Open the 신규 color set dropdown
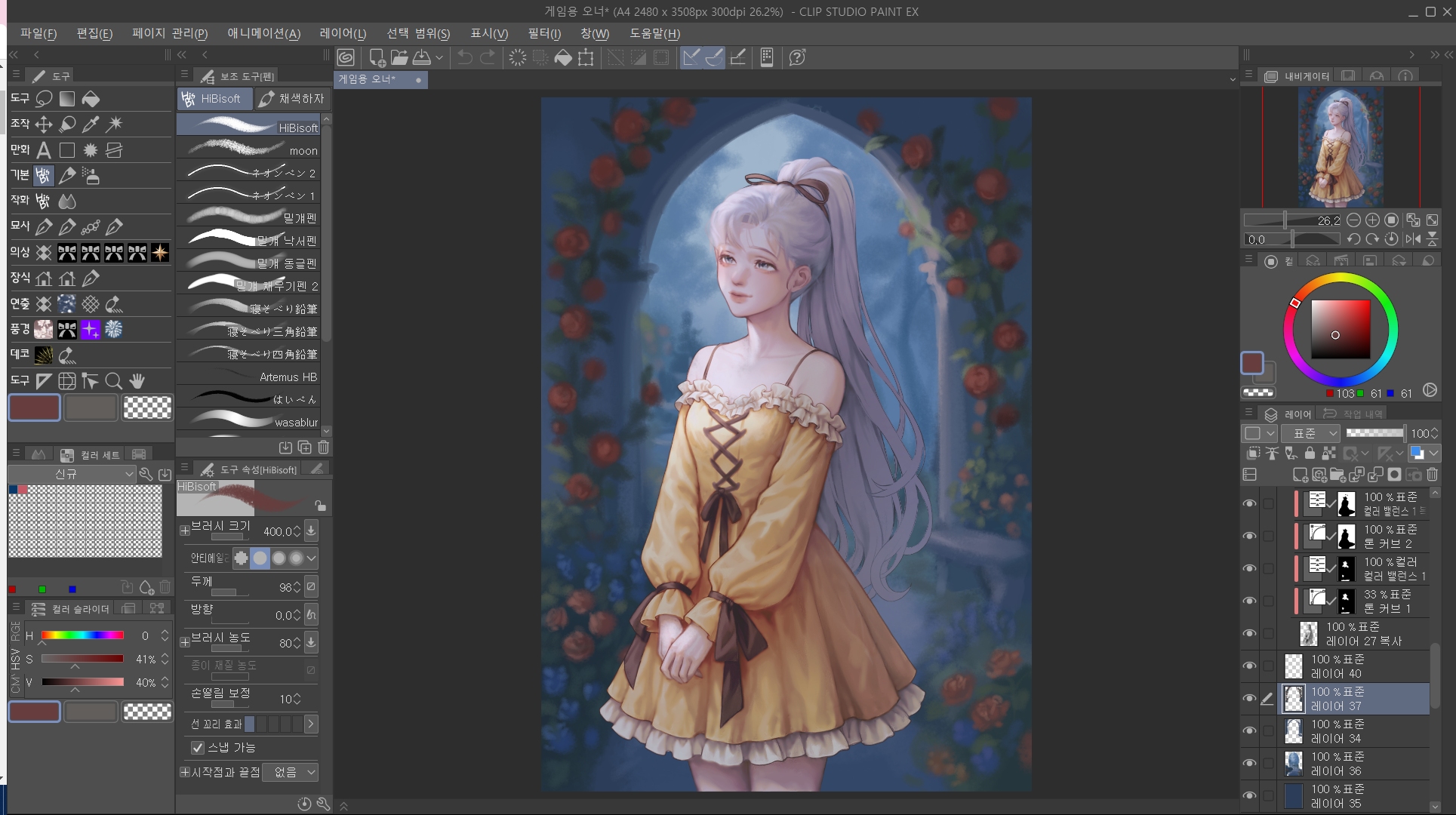 point(72,474)
